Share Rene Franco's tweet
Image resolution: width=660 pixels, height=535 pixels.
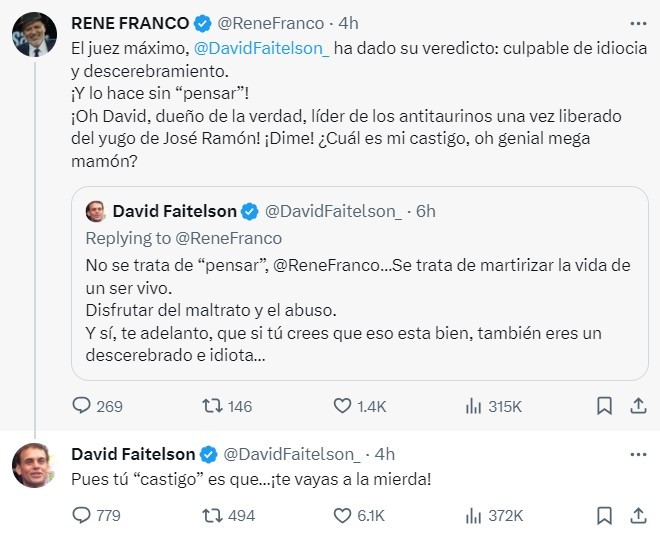point(637,406)
